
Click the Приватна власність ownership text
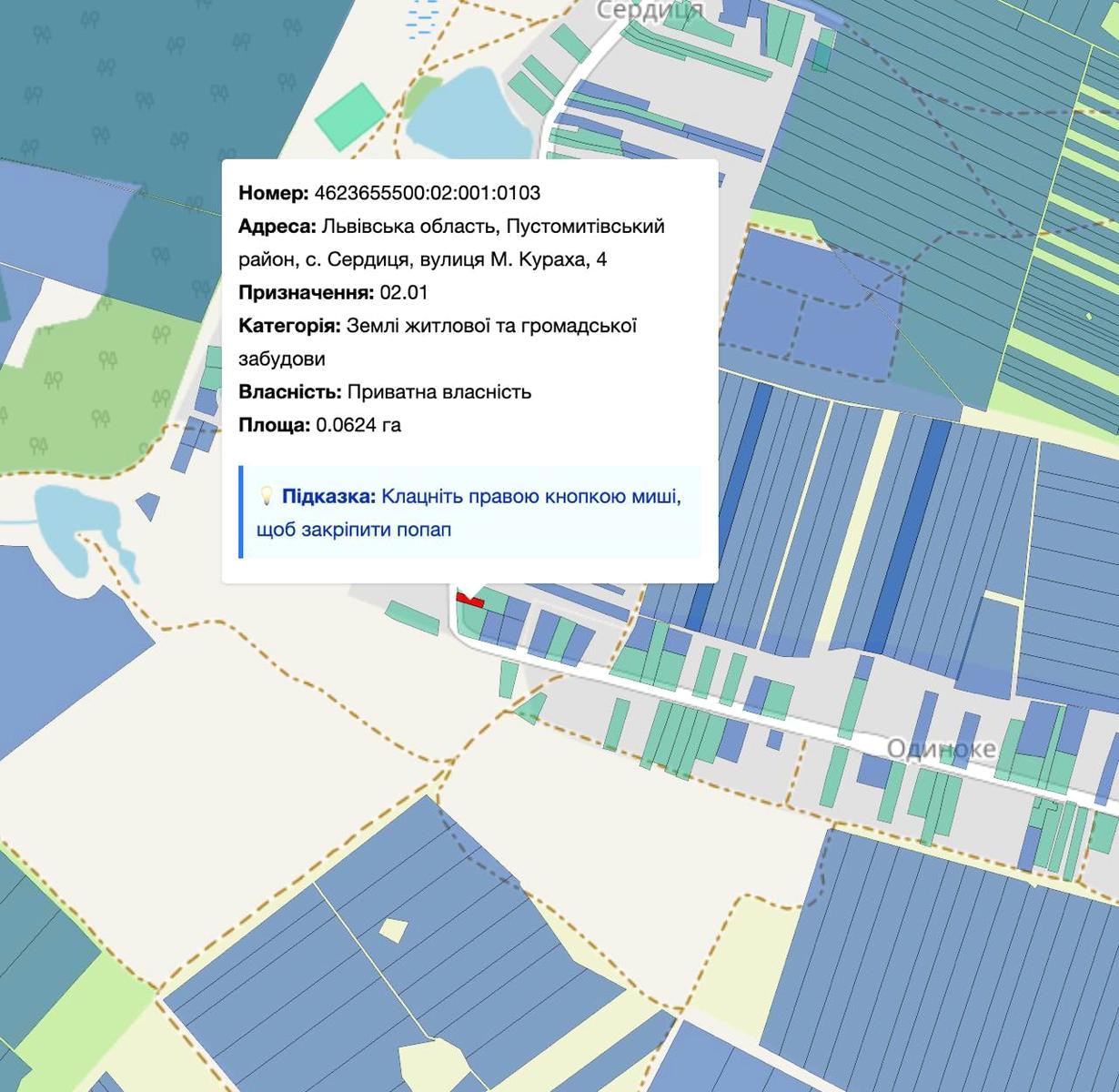439,392
